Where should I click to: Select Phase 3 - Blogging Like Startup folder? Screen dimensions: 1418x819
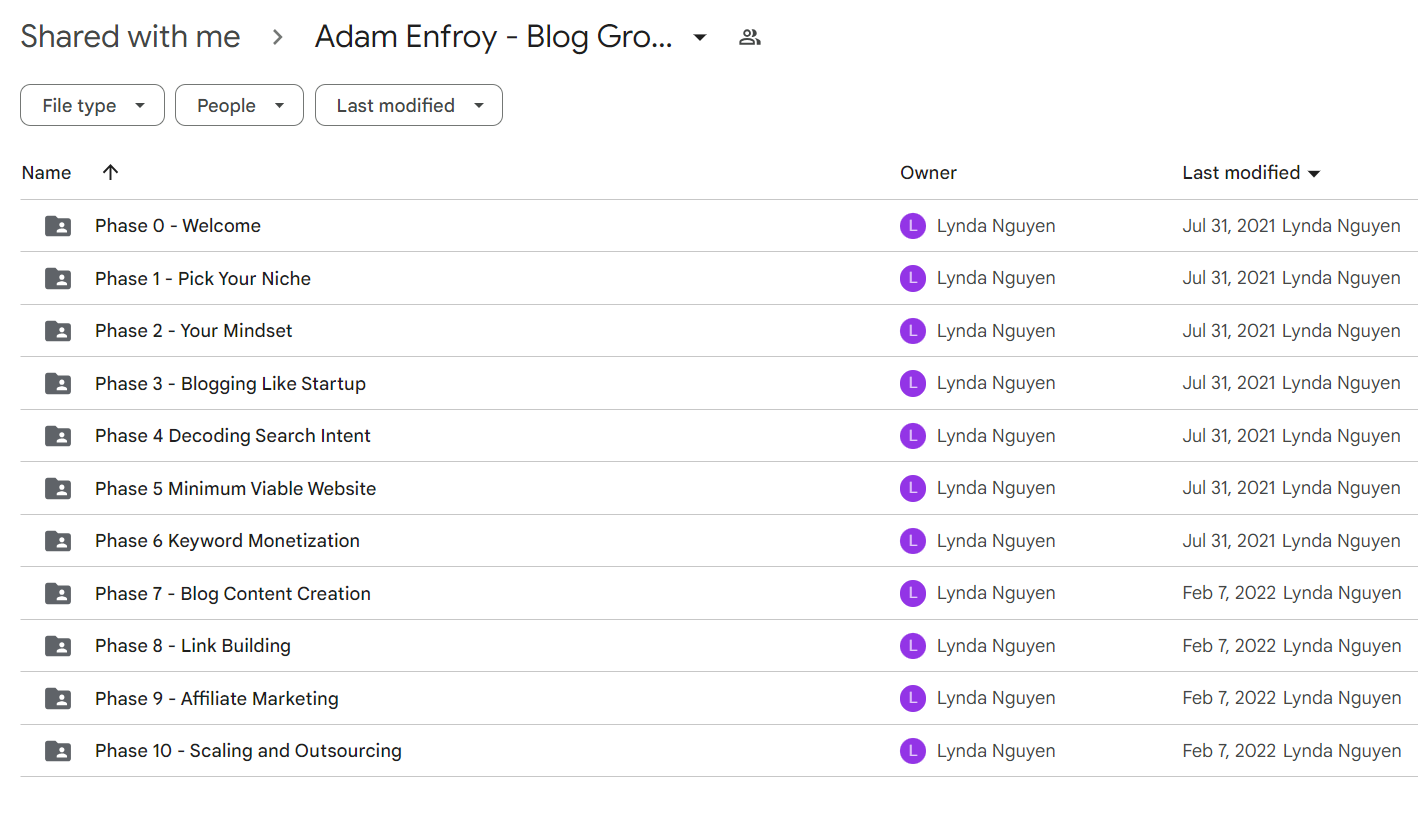point(719,383)
